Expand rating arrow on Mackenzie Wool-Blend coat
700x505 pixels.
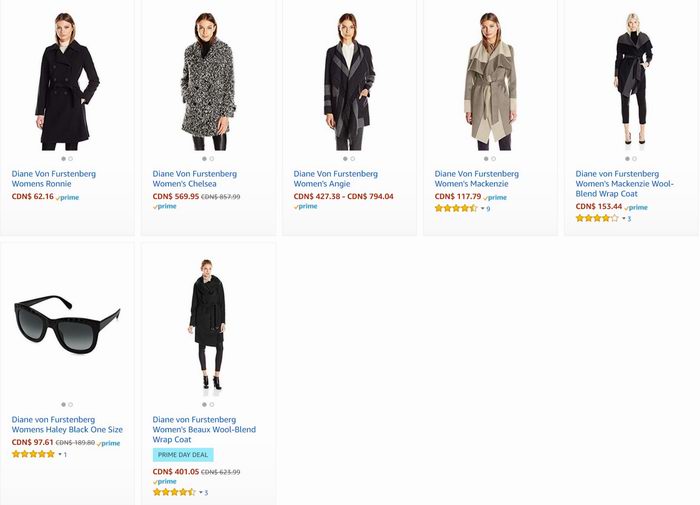tap(624, 218)
